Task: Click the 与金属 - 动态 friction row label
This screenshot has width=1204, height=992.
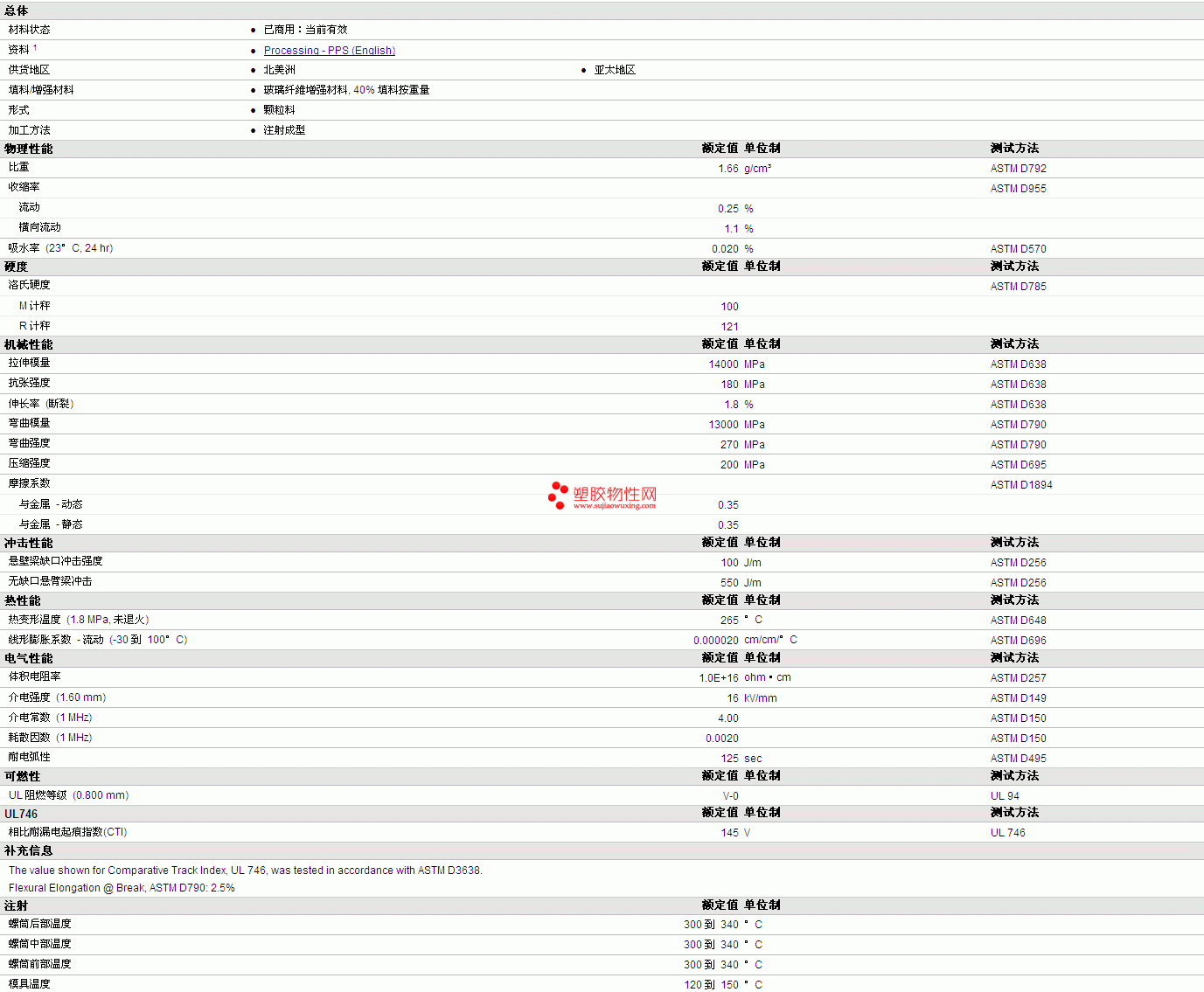Action: pyautogui.click(x=51, y=504)
